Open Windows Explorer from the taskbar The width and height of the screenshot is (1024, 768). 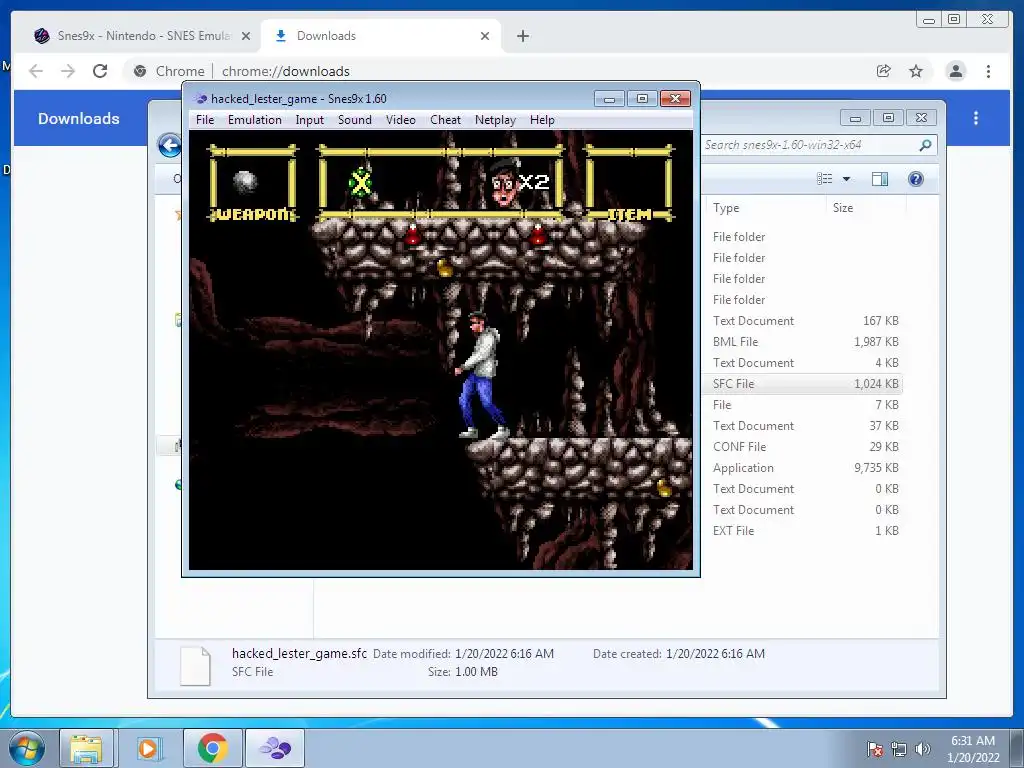[86, 748]
